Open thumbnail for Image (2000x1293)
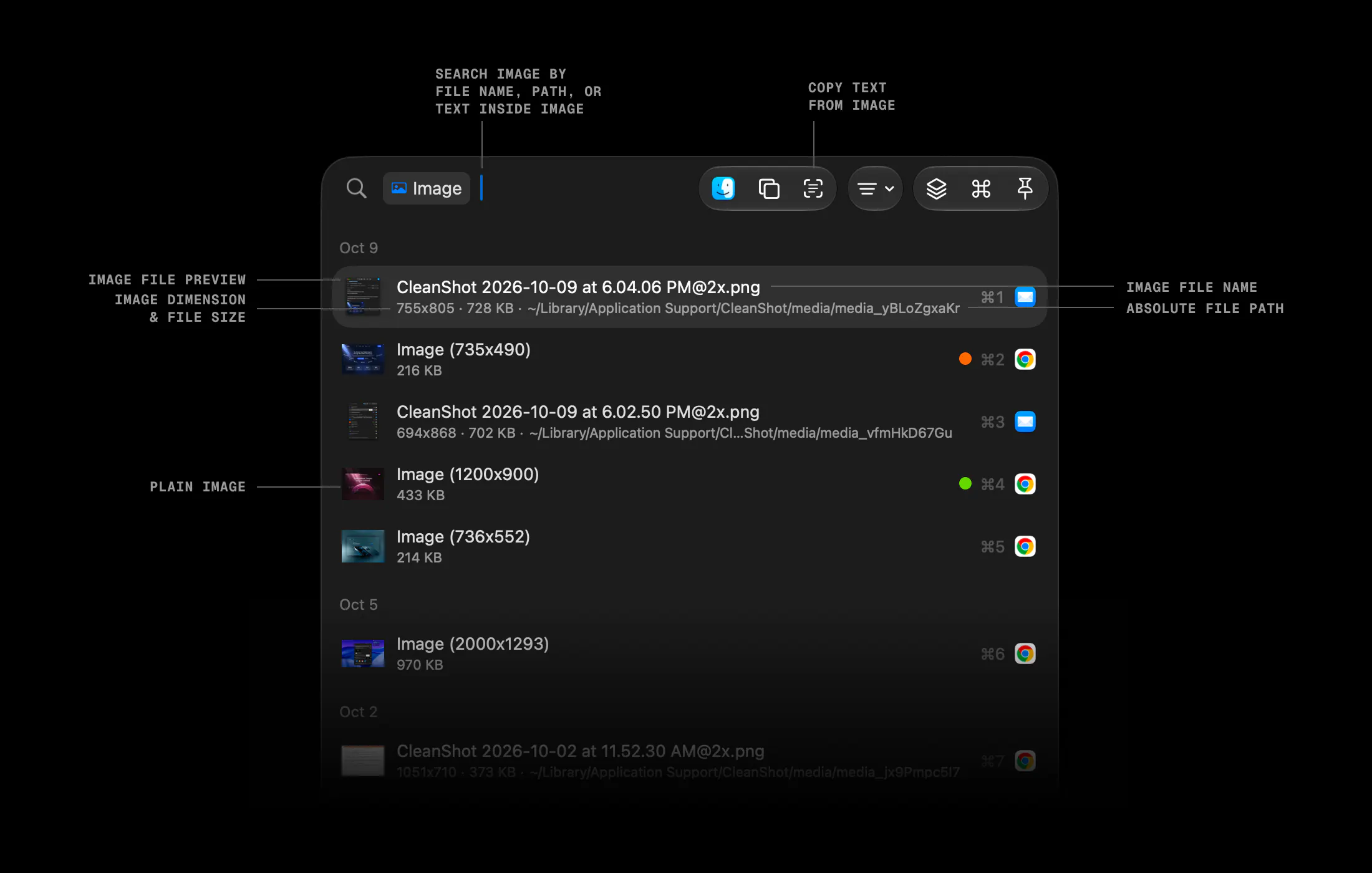 (363, 654)
